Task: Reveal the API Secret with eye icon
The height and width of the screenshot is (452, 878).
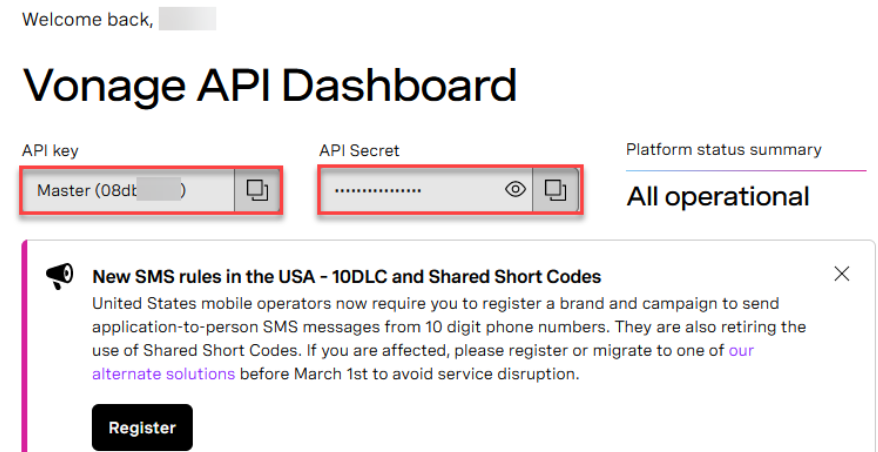Action: click(516, 190)
